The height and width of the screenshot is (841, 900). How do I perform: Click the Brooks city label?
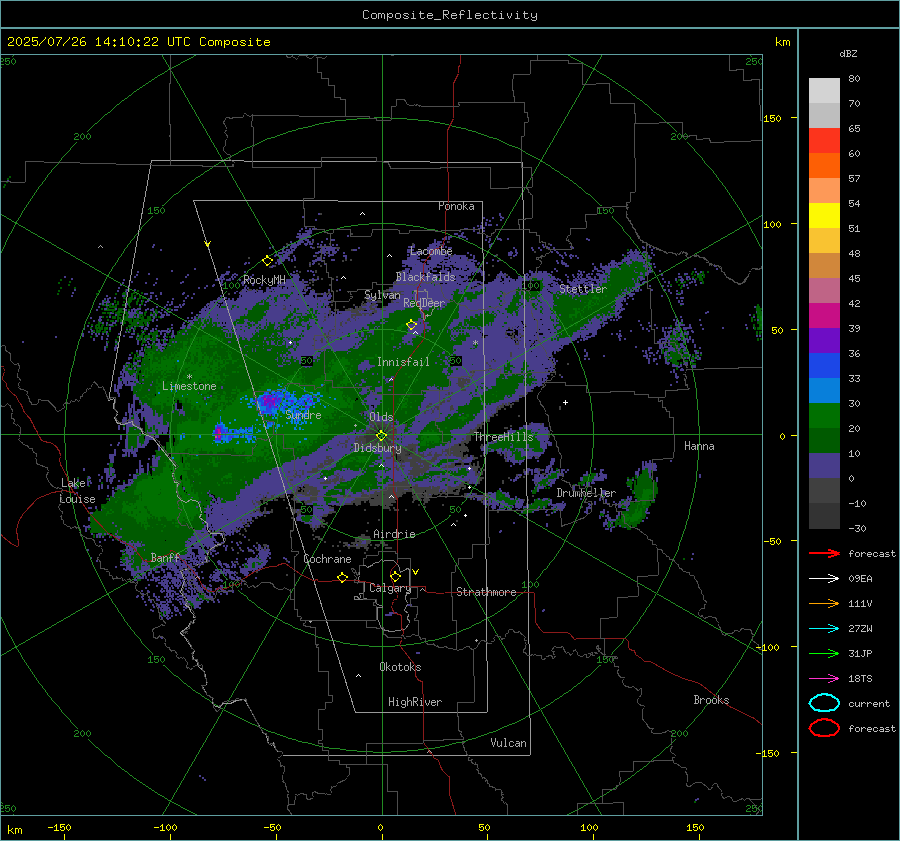(711, 700)
